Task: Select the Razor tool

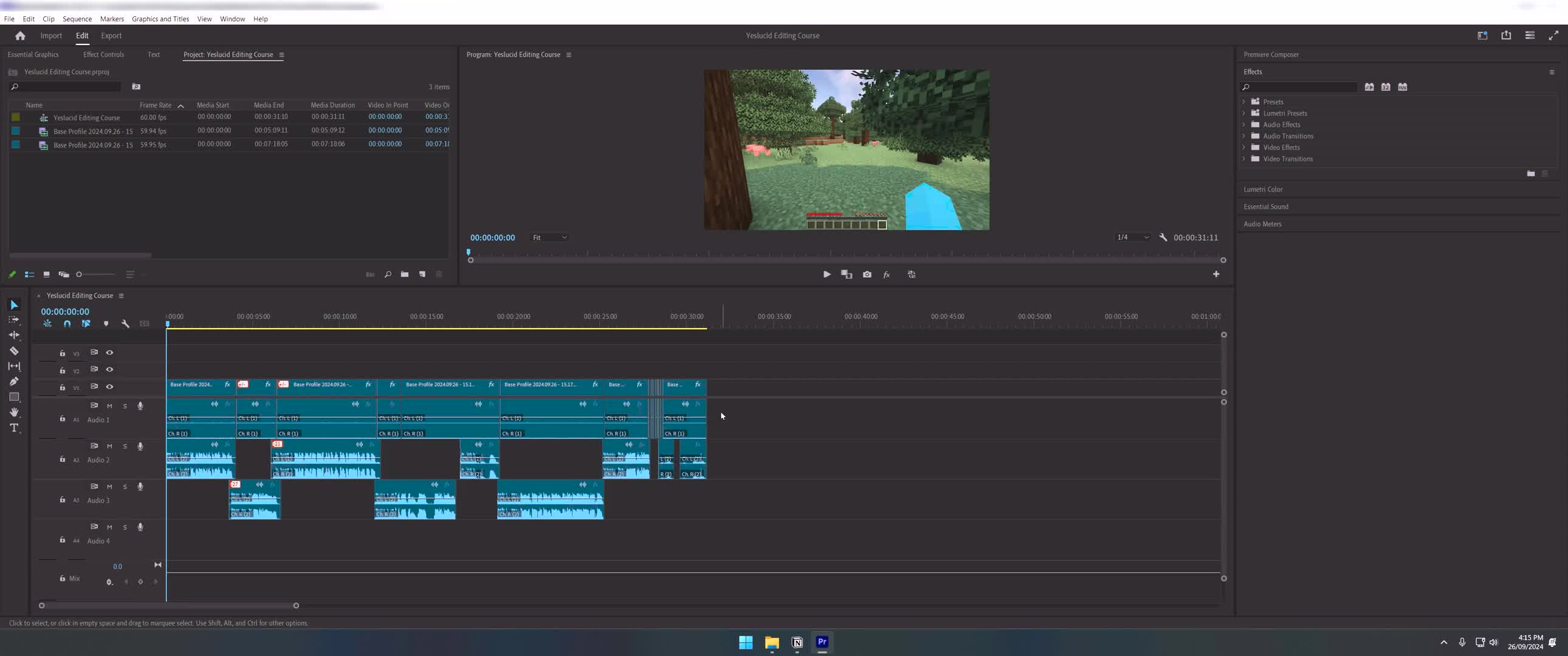Action: click(14, 350)
